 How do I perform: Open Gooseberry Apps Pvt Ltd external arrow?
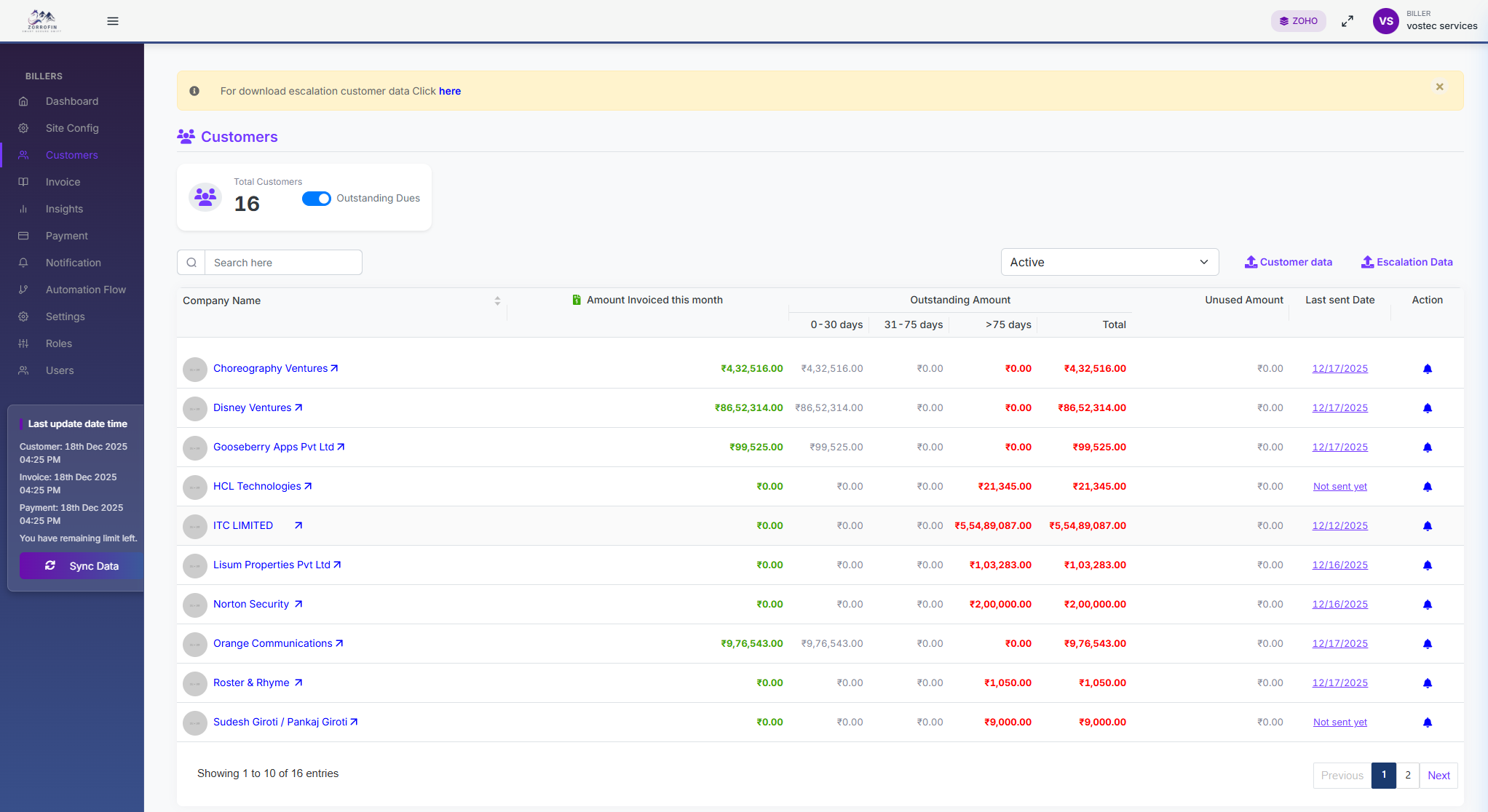[x=341, y=447]
